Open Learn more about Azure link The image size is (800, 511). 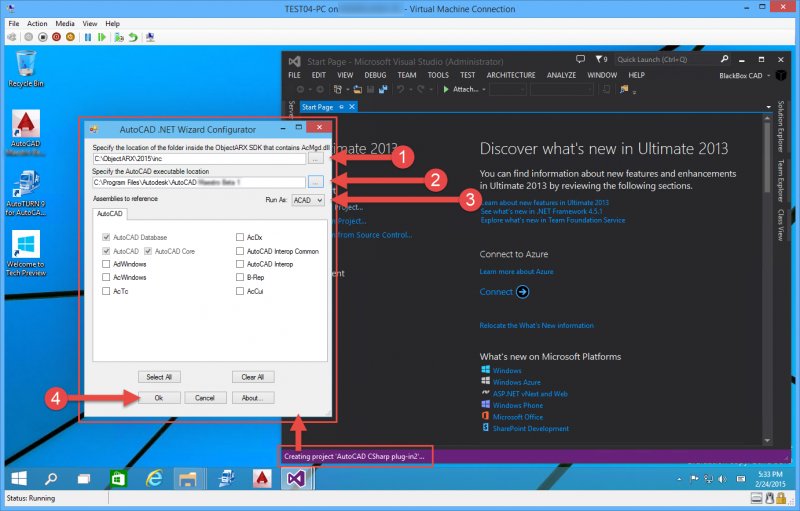click(x=516, y=272)
